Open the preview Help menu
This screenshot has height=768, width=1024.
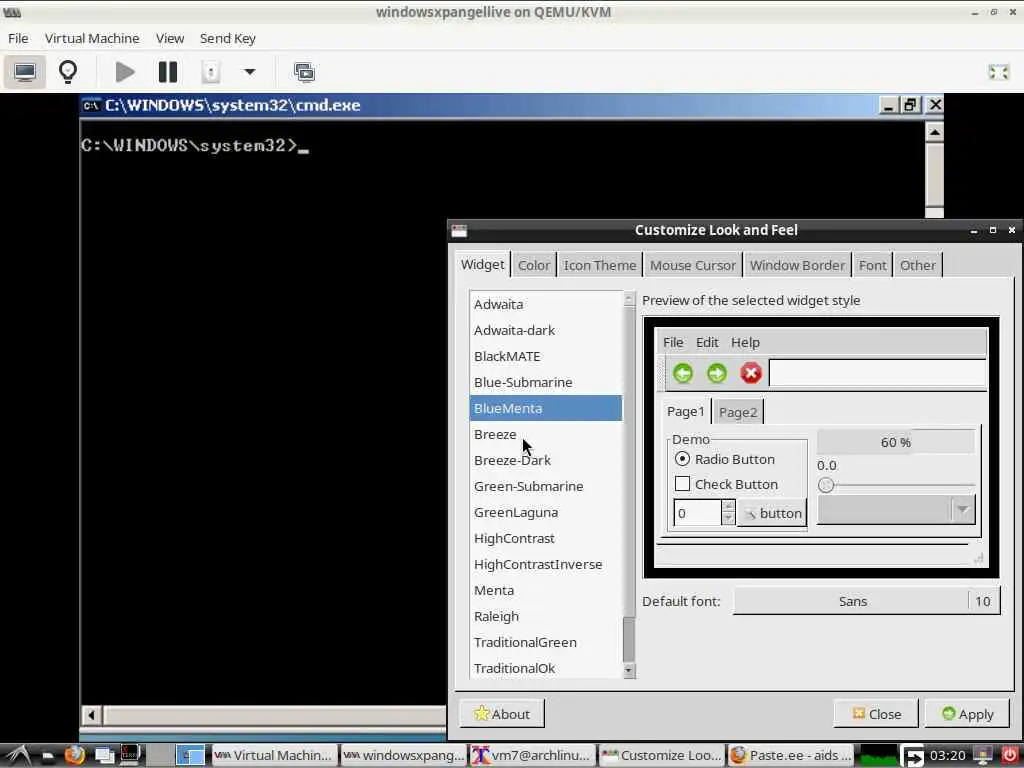(745, 342)
